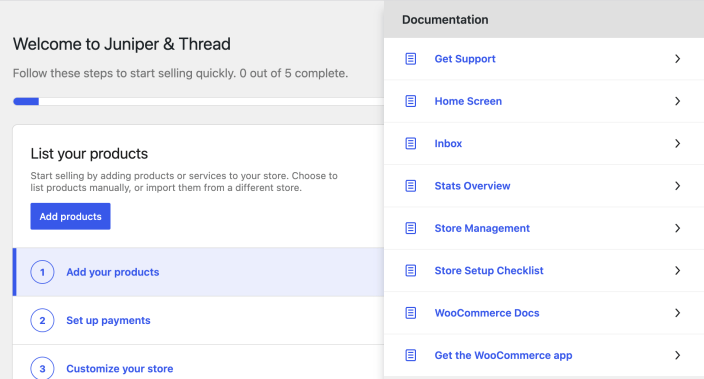Open the Get Support chevron arrow
Viewport: 704px width, 379px height.
point(678,59)
